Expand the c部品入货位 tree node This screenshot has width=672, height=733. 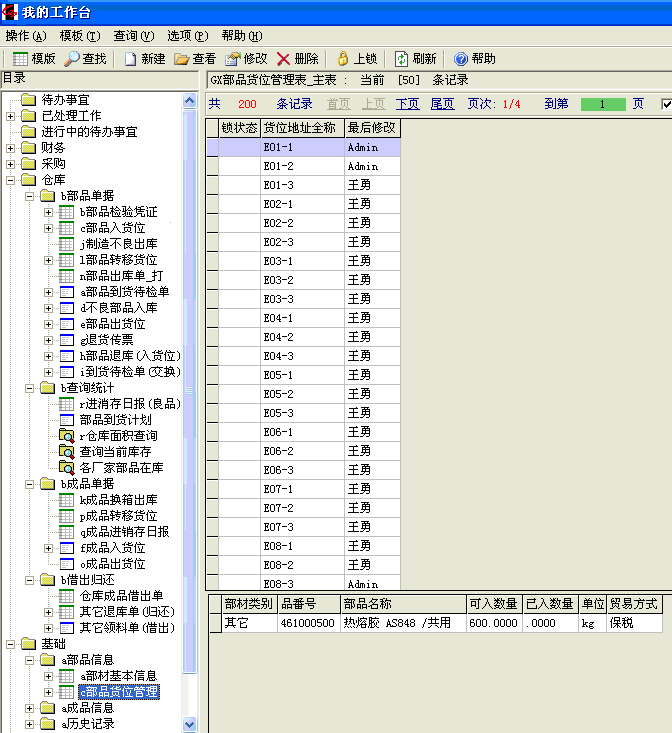(48, 228)
